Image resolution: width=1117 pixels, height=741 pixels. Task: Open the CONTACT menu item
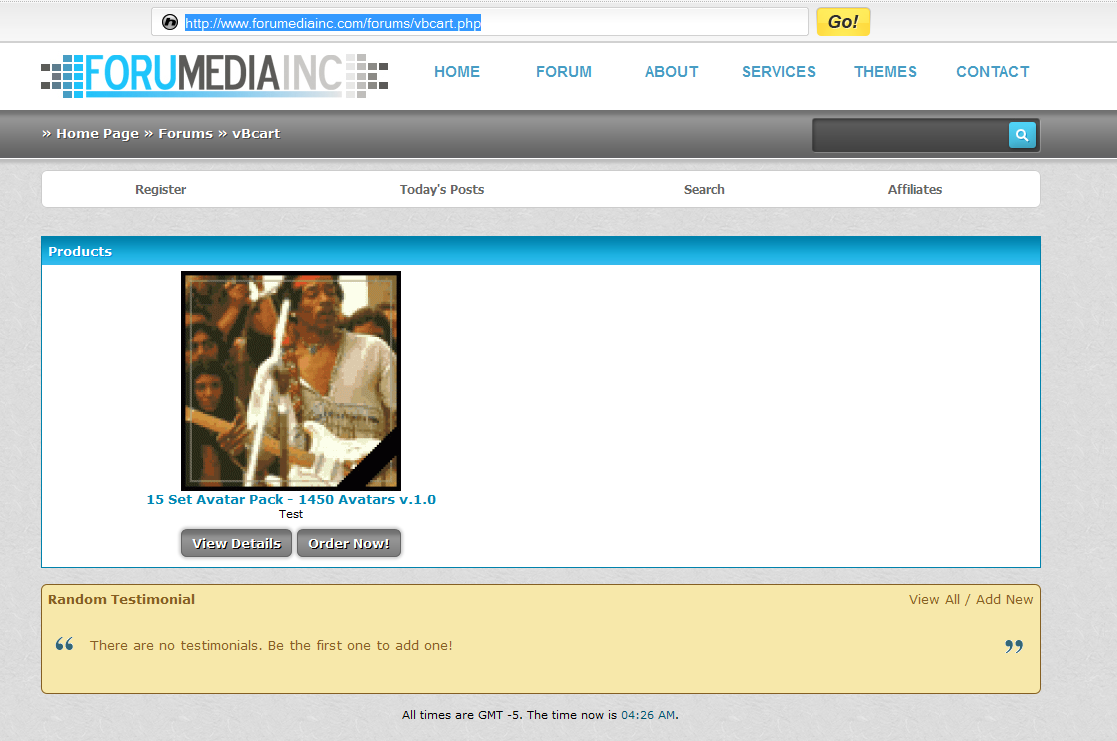(992, 72)
